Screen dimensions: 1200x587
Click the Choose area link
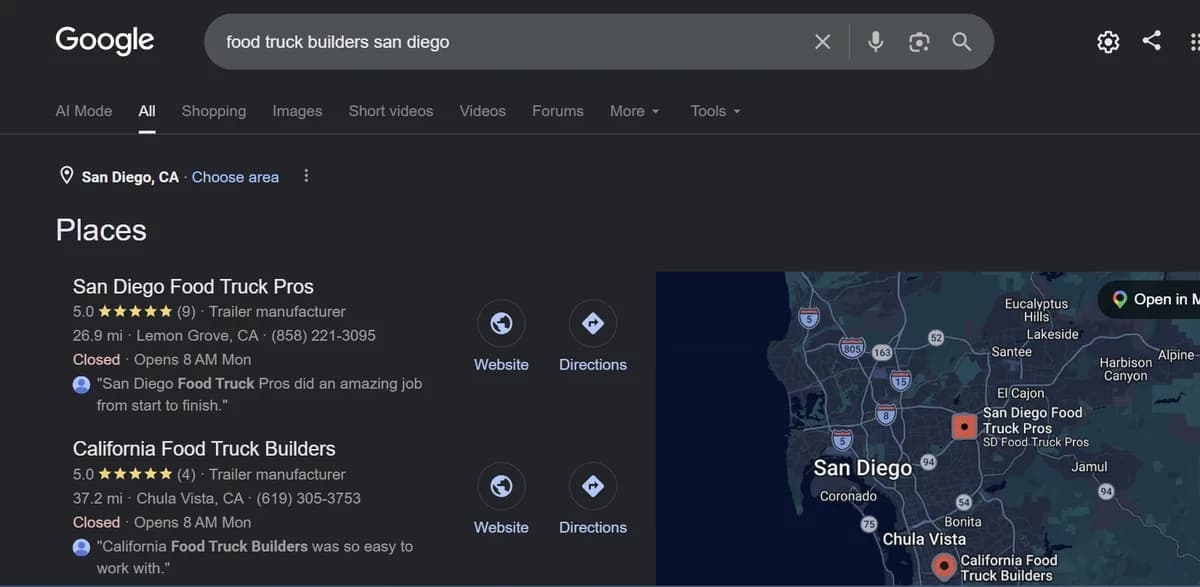pyautogui.click(x=235, y=177)
